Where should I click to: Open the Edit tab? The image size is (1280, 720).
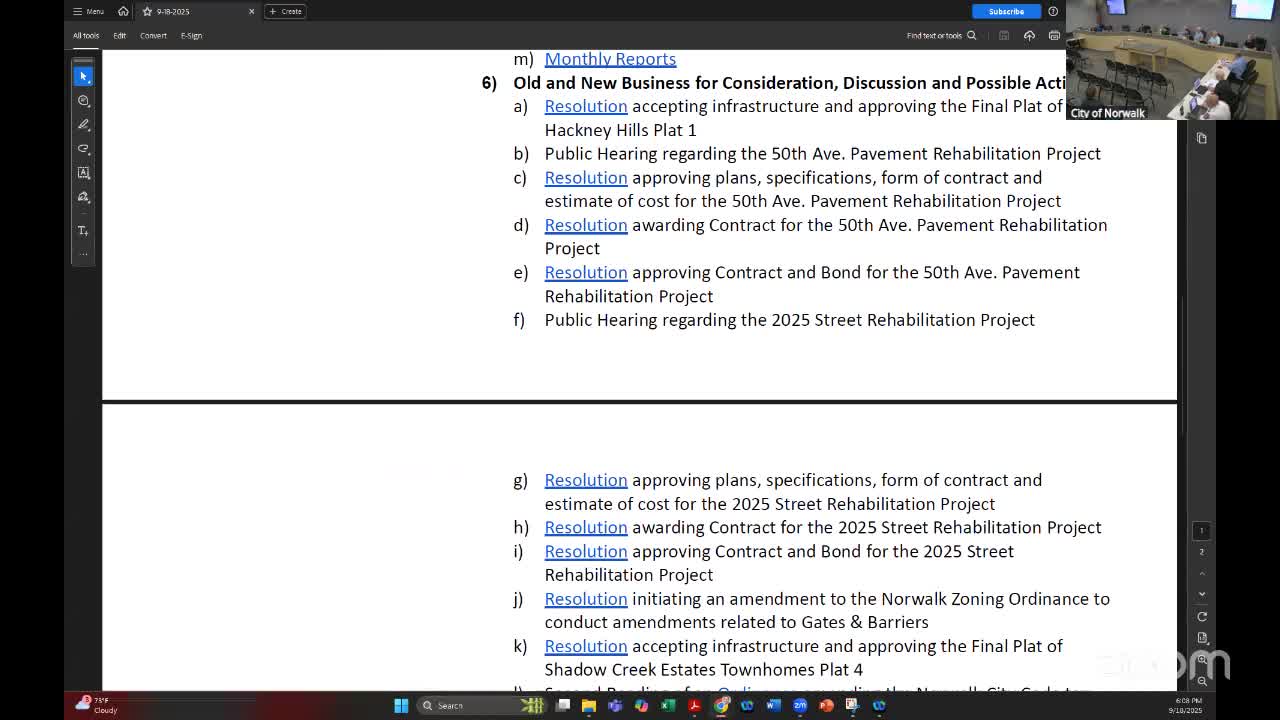pyautogui.click(x=119, y=36)
